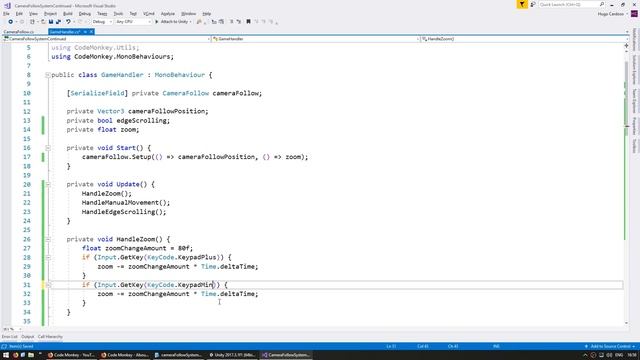Click the Save toolbar icon
Screen dimensions: 640x360
click(51, 22)
